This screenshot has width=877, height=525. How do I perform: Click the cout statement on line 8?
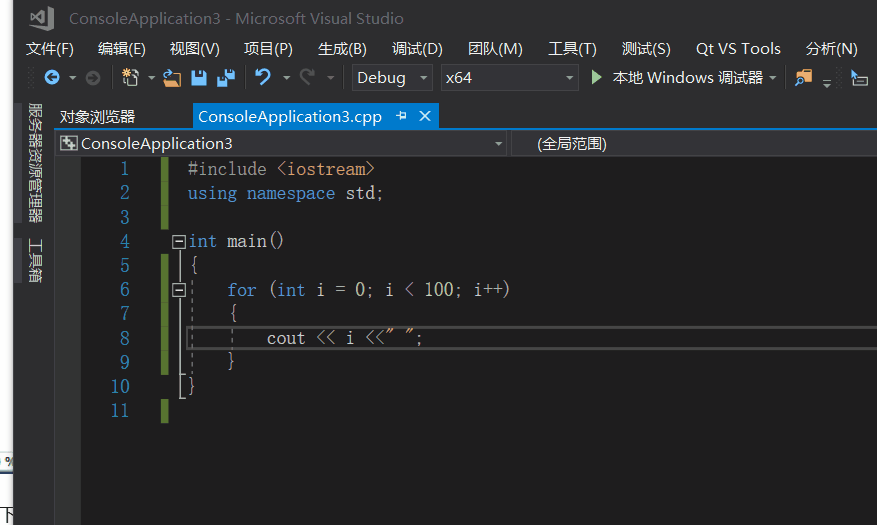345,338
